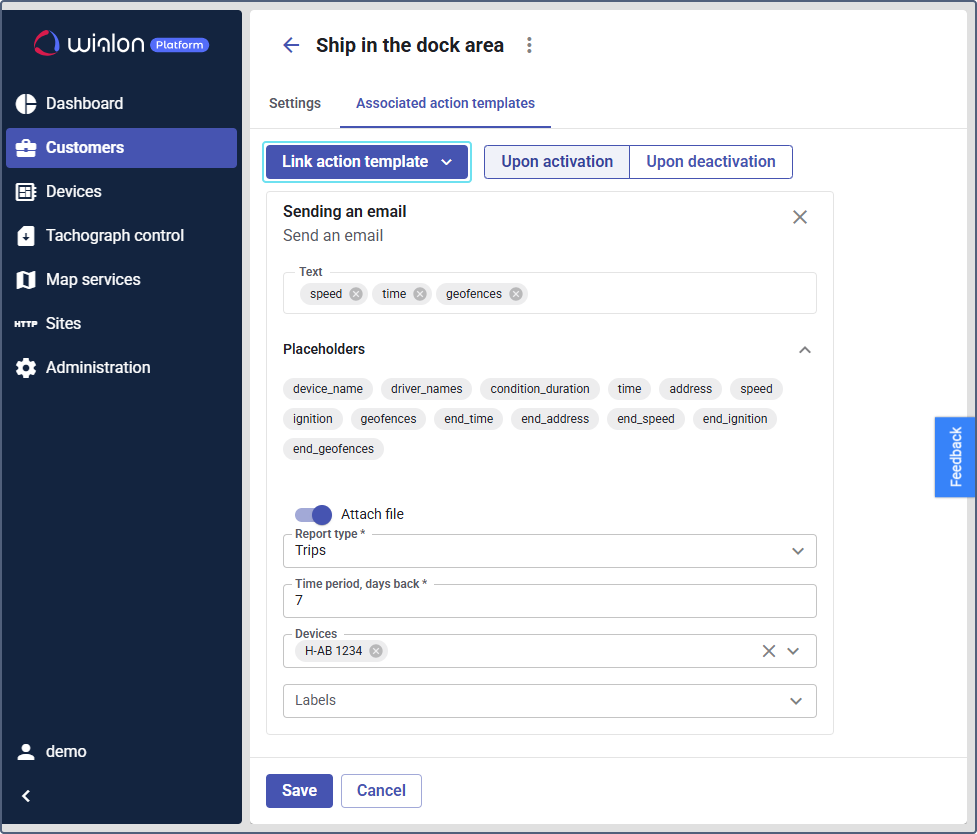Clear all selections in Devices field
The width and height of the screenshot is (977, 834).
click(x=769, y=651)
